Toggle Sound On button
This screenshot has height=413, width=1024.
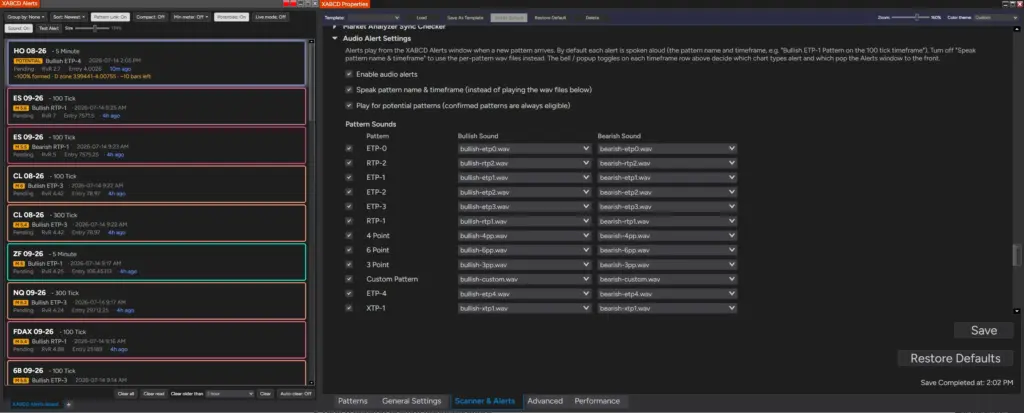[x=18, y=28]
